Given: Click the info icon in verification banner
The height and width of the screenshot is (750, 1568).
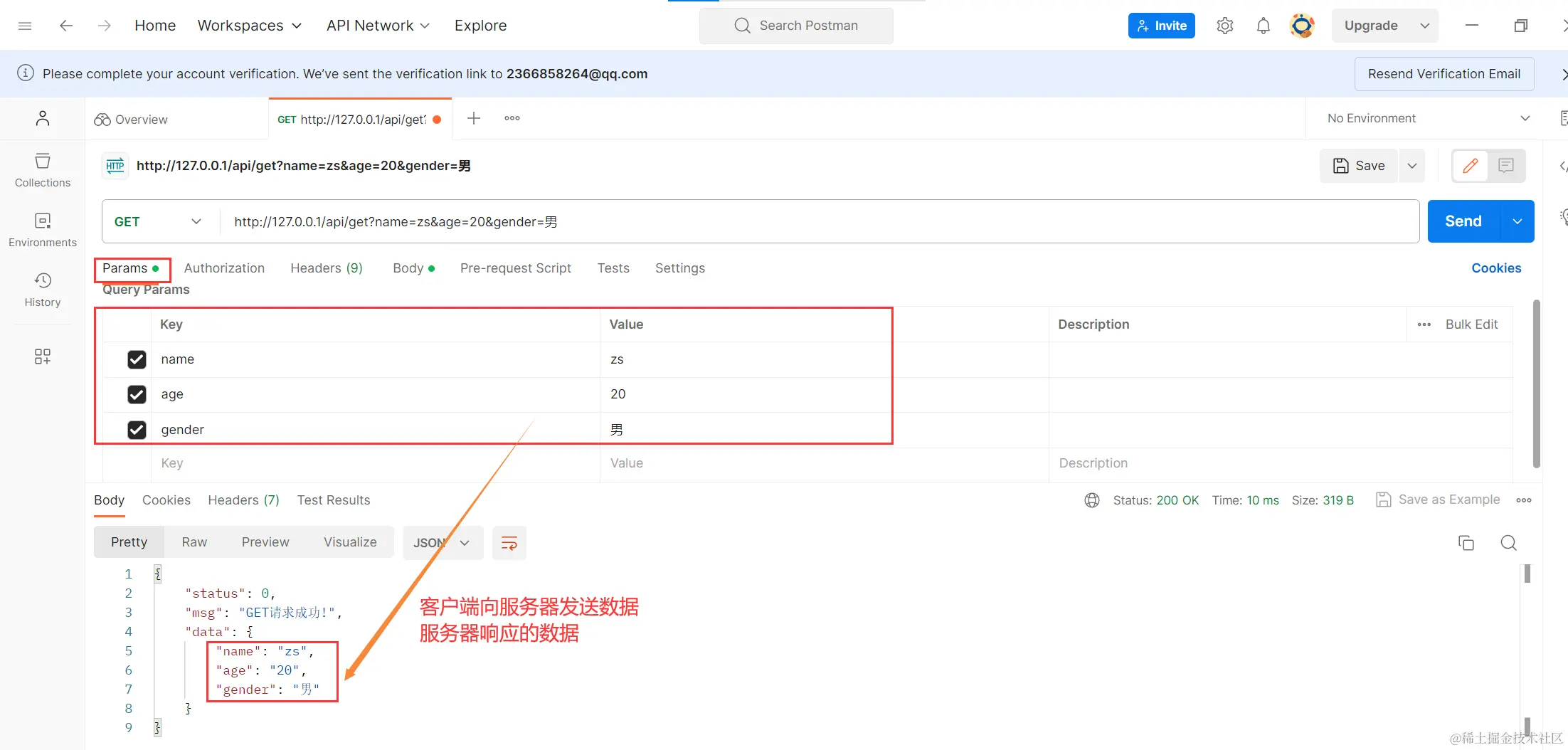Looking at the screenshot, I should pyautogui.click(x=26, y=73).
